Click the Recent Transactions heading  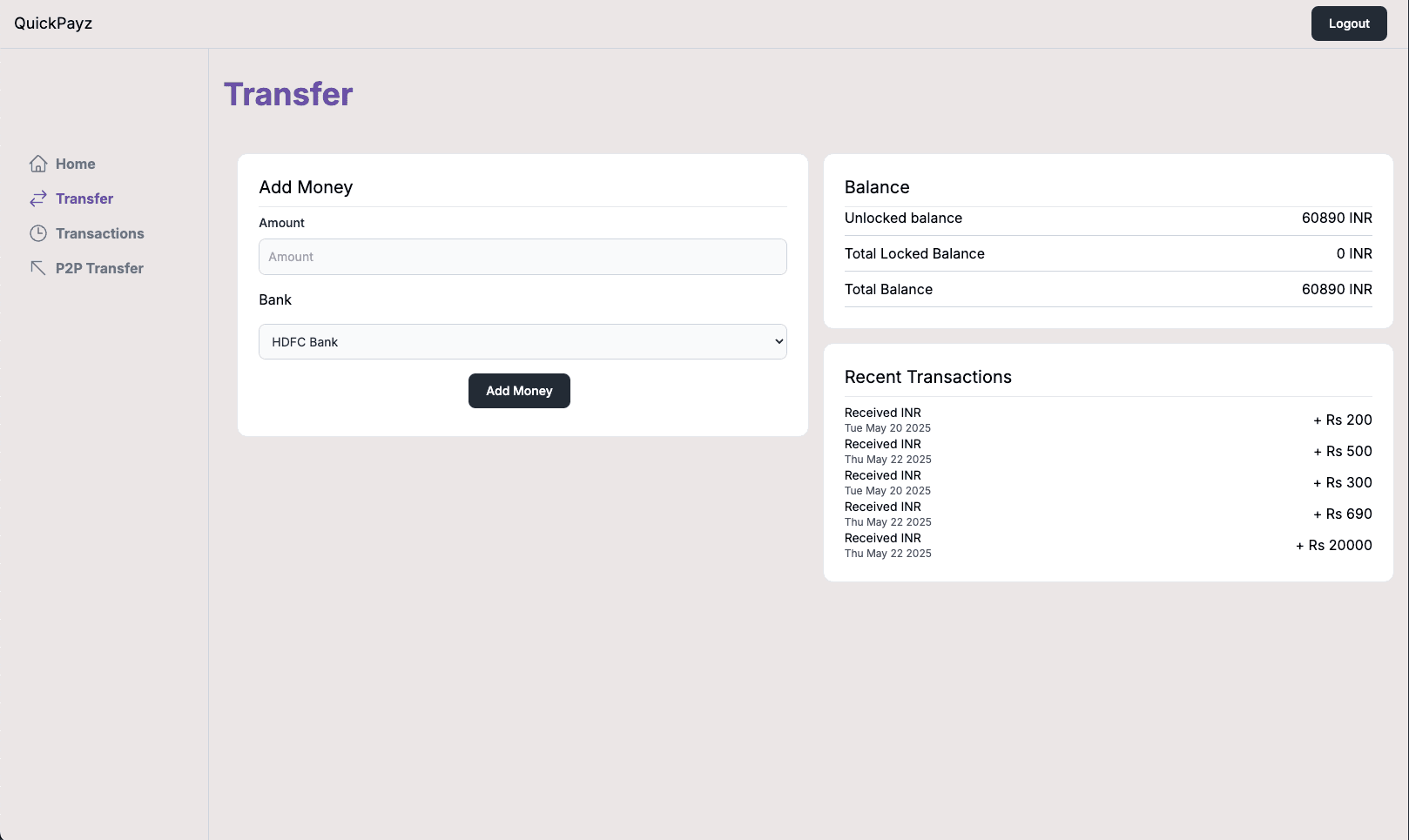click(928, 377)
